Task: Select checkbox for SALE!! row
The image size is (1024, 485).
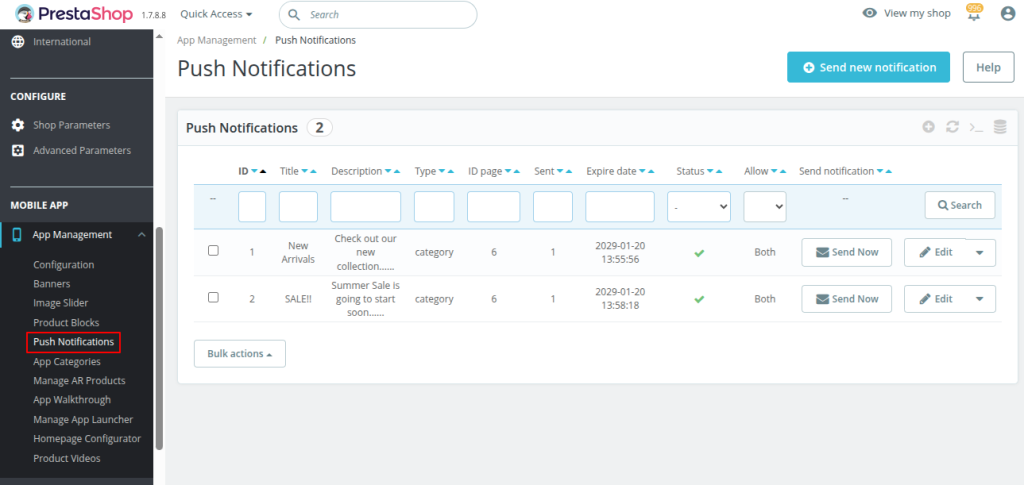Action: (x=213, y=298)
